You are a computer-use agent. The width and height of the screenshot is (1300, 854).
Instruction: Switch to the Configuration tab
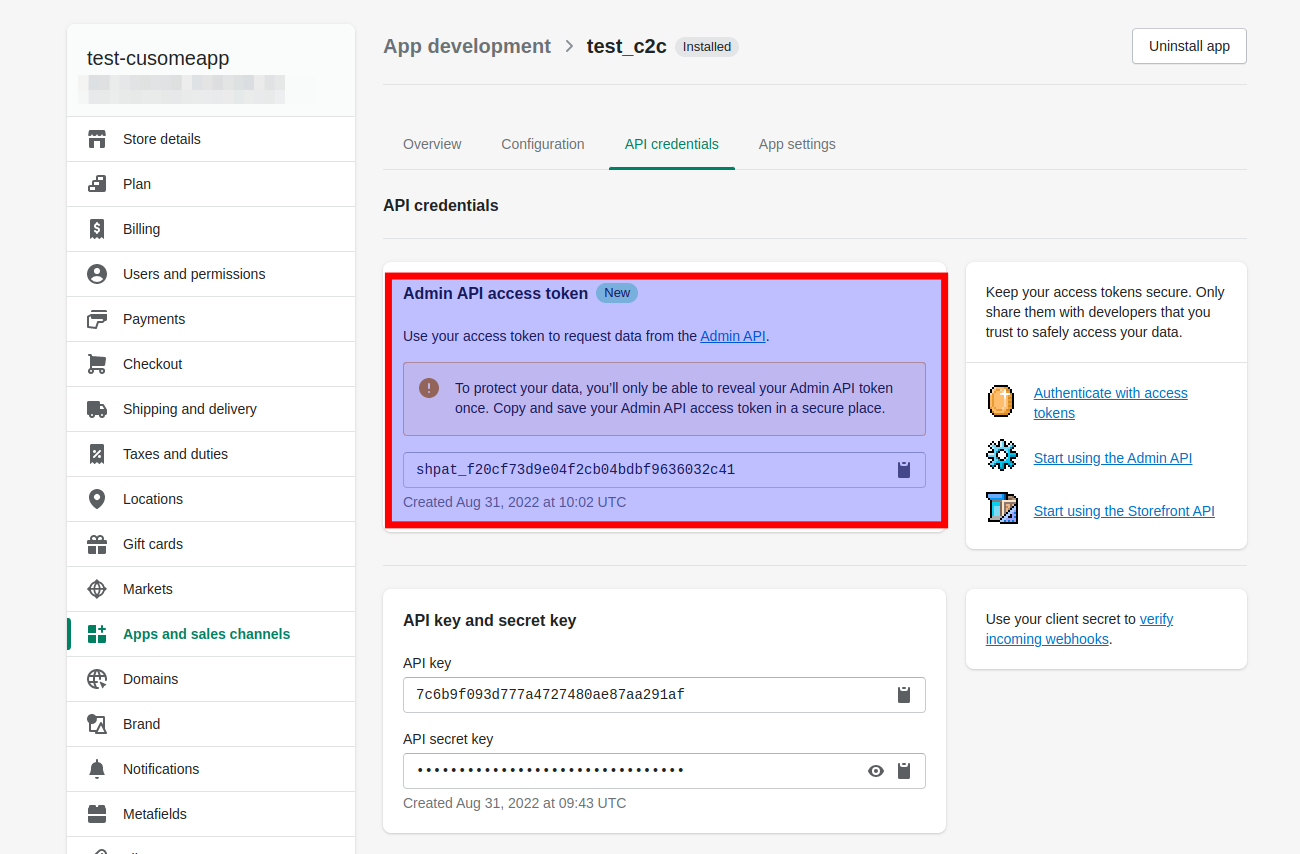coord(543,144)
